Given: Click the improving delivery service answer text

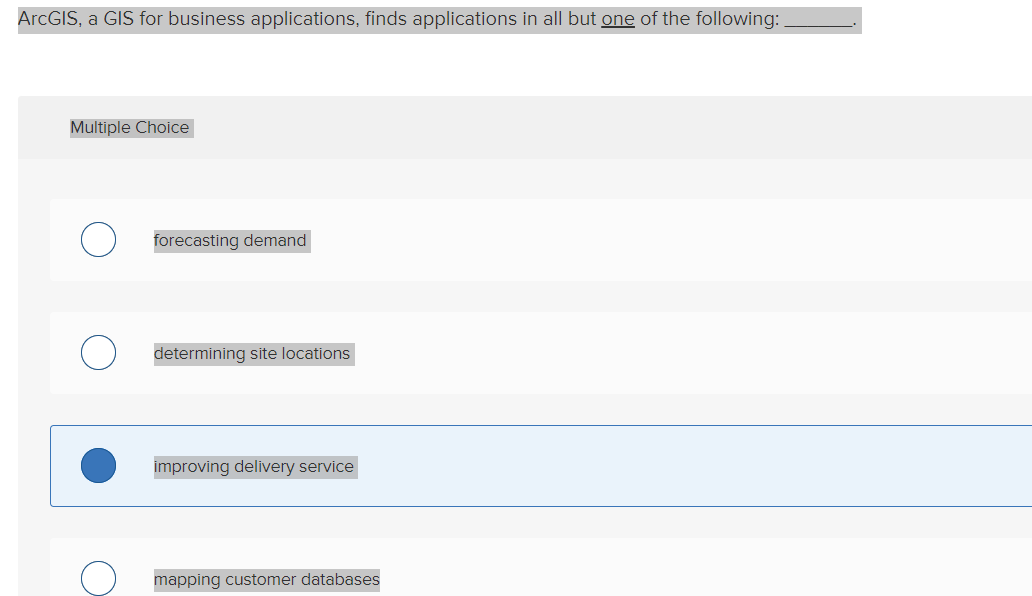Looking at the screenshot, I should coord(254,466).
